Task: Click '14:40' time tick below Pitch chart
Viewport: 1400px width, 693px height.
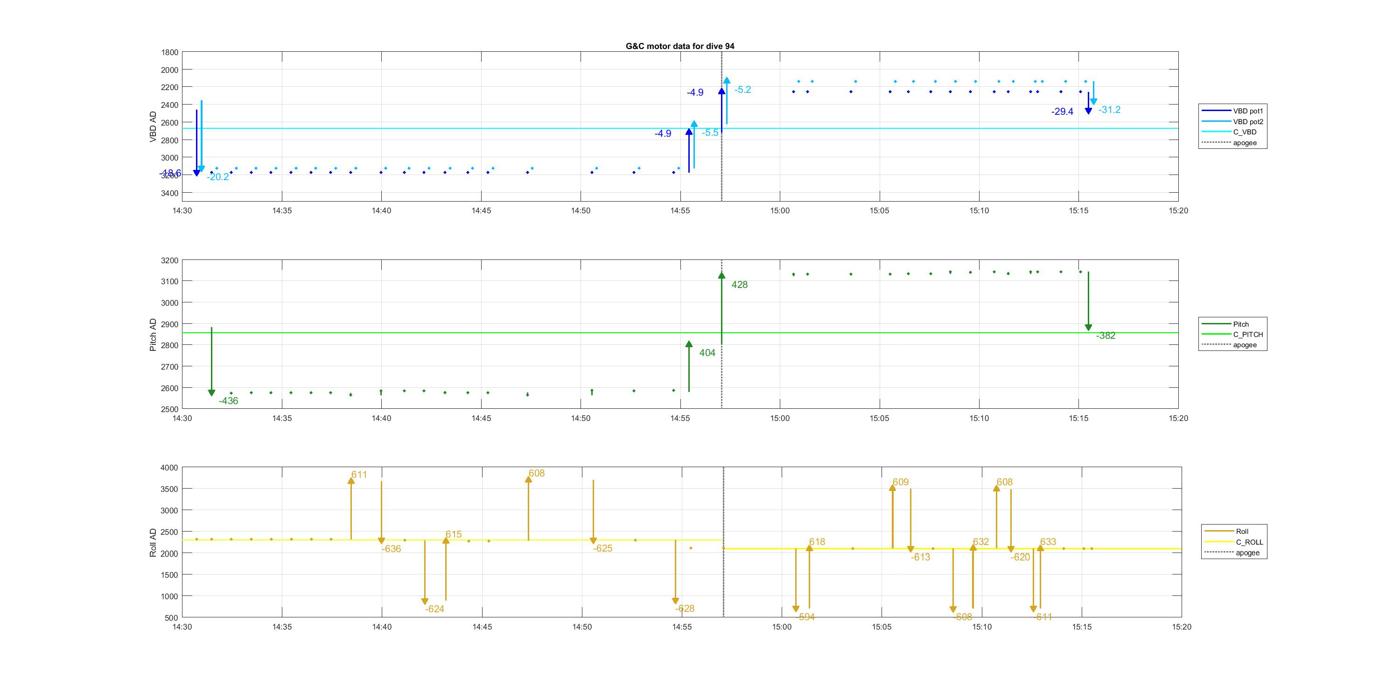Action: 381,419
